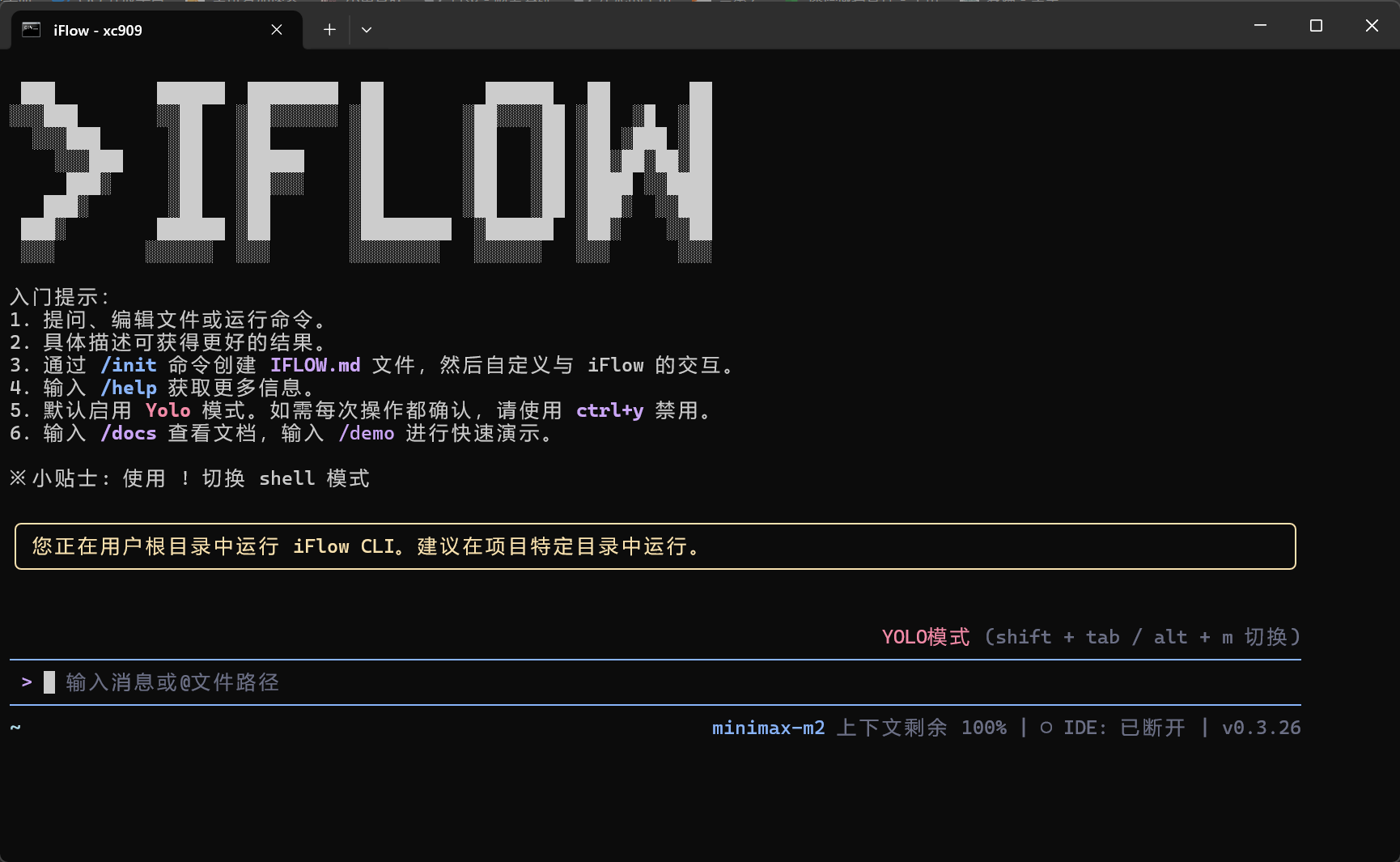Close the iFlow - xc909 tab

coord(276,29)
